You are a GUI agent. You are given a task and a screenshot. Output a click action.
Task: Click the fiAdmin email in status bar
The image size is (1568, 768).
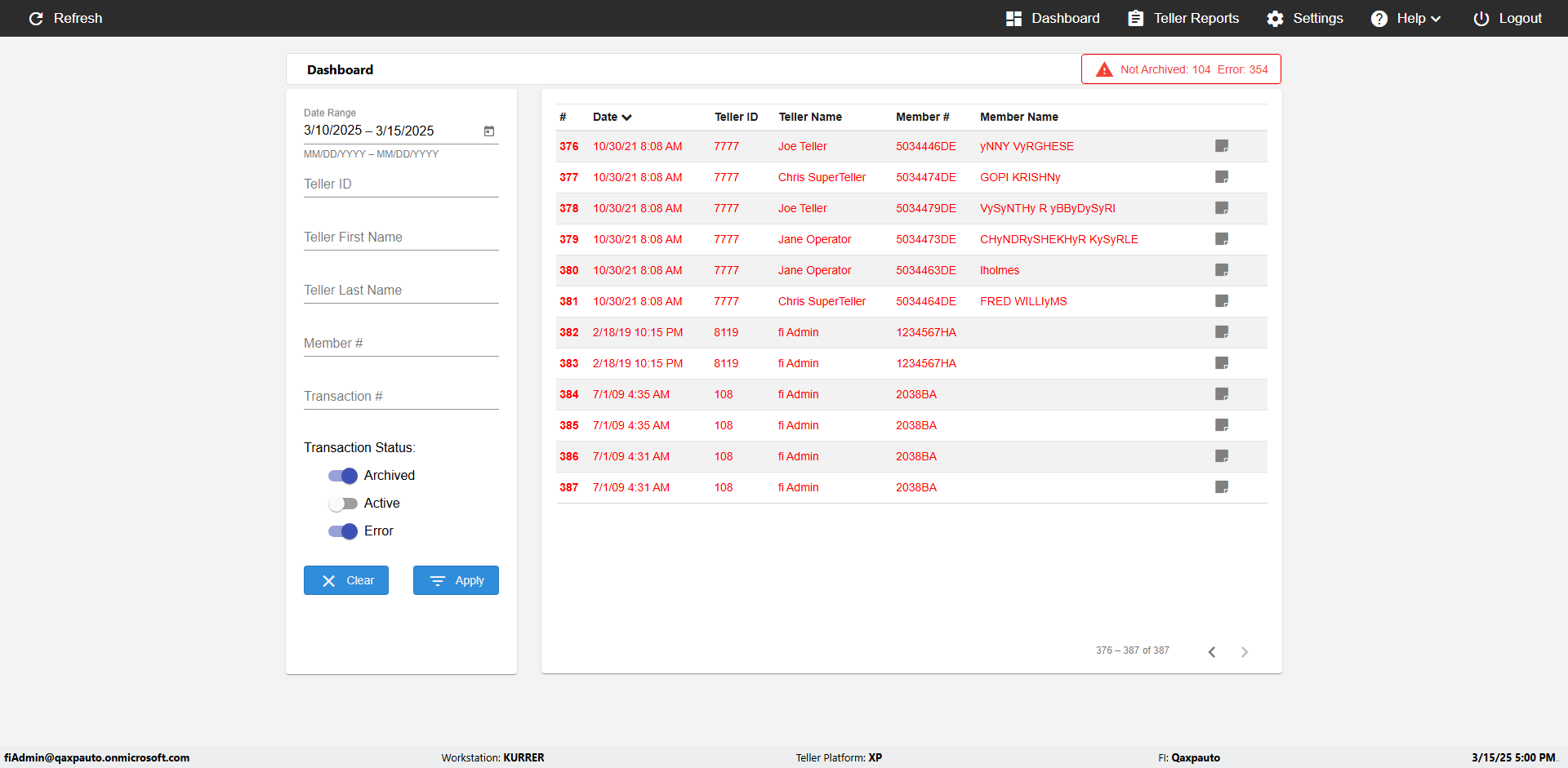pos(97,758)
